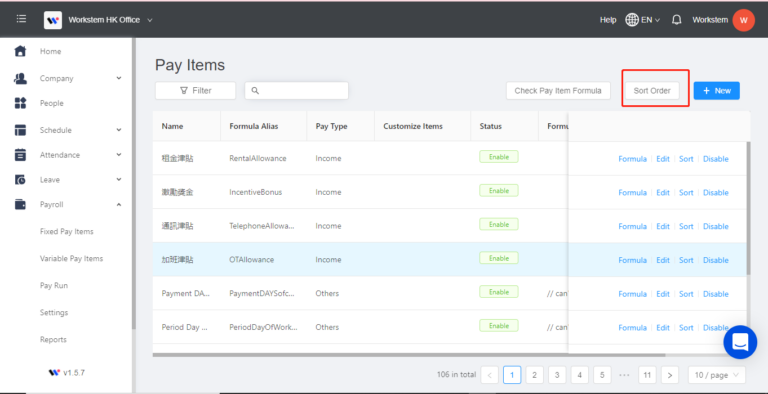The image size is (768, 394).
Task: Open the chat support bubble
Action: pos(740,342)
